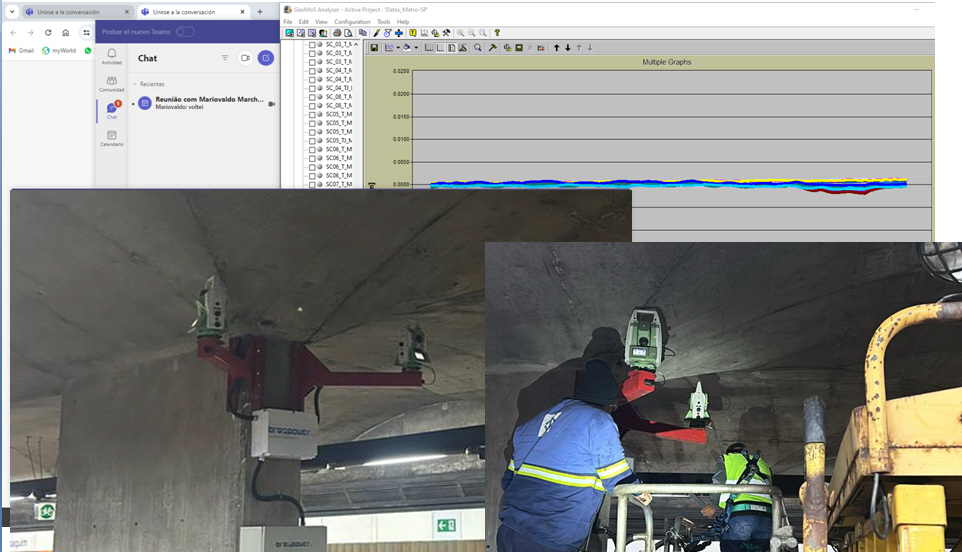
Task: Click the paint bucket fill icon on graph toolbar
Action: [x=407, y=47]
